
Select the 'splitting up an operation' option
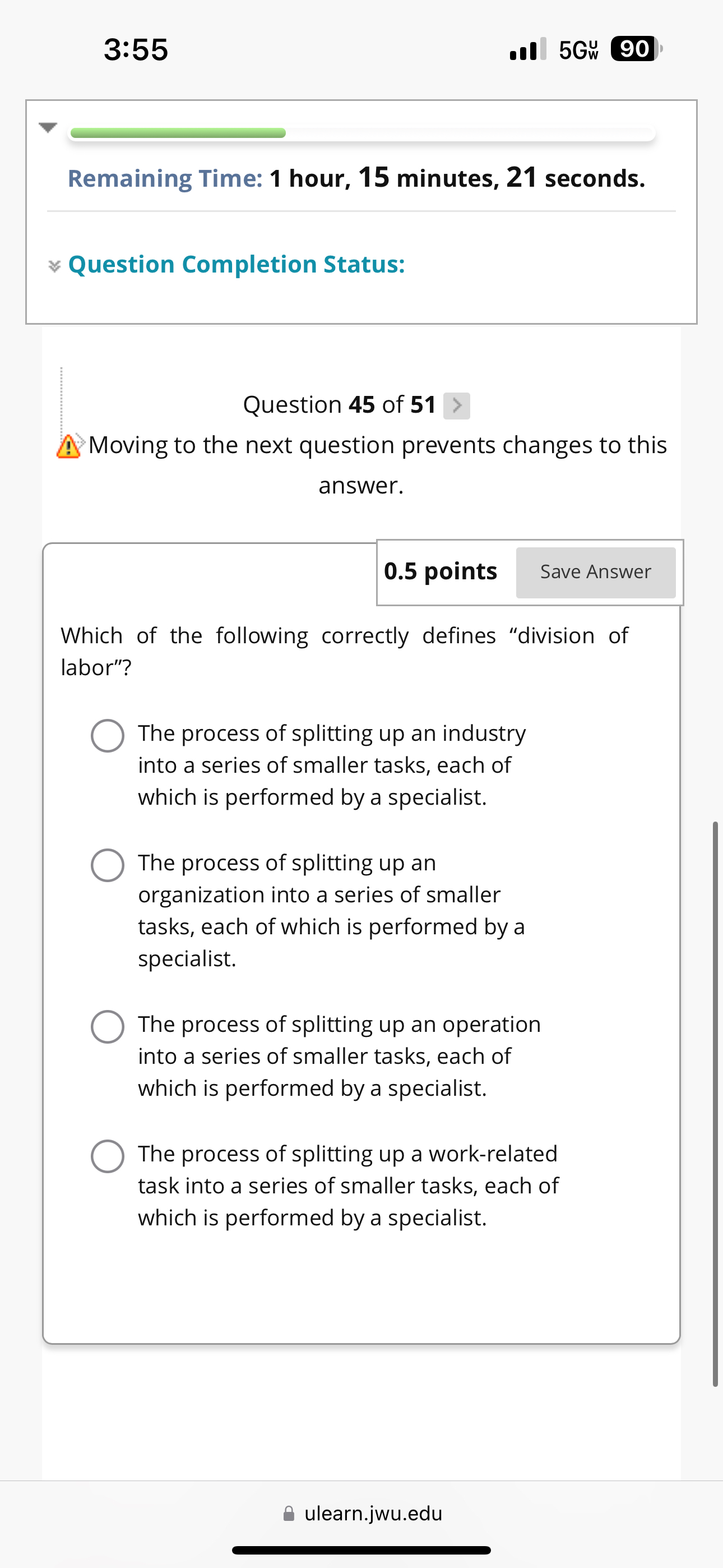tap(108, 1026)
